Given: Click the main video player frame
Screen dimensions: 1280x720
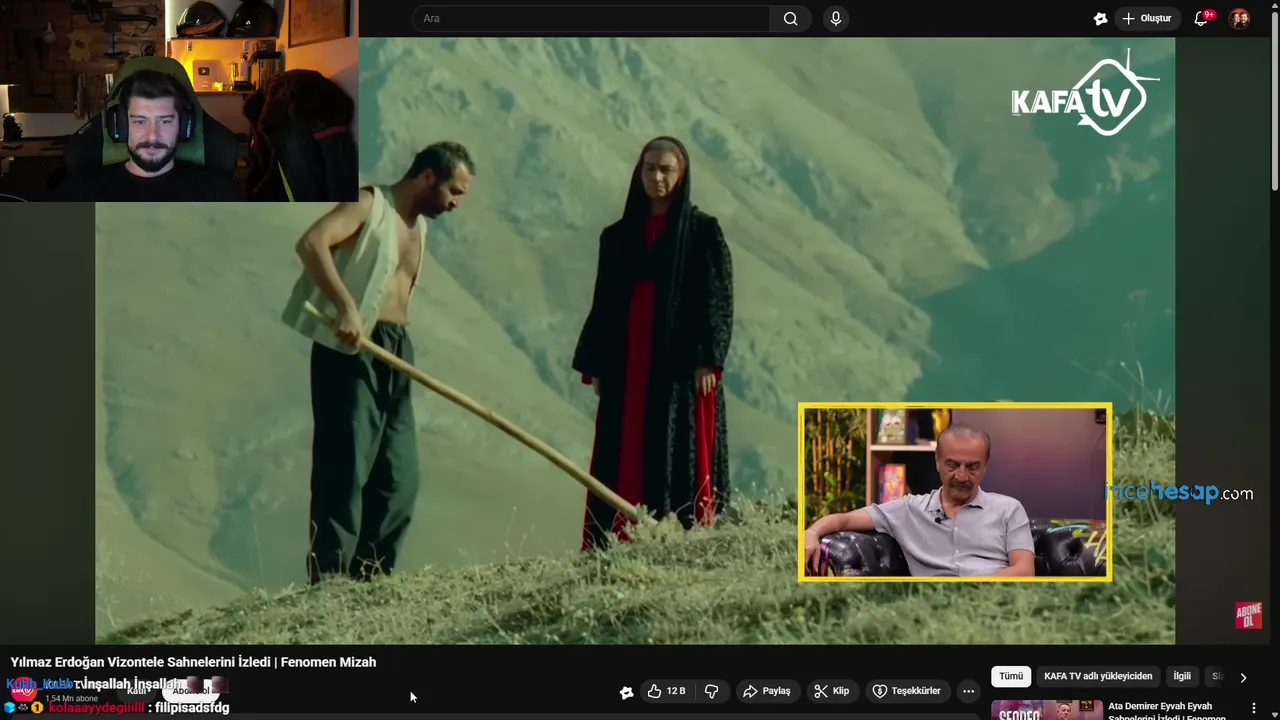Looking at the screenshot, I should tap(635, 341).
